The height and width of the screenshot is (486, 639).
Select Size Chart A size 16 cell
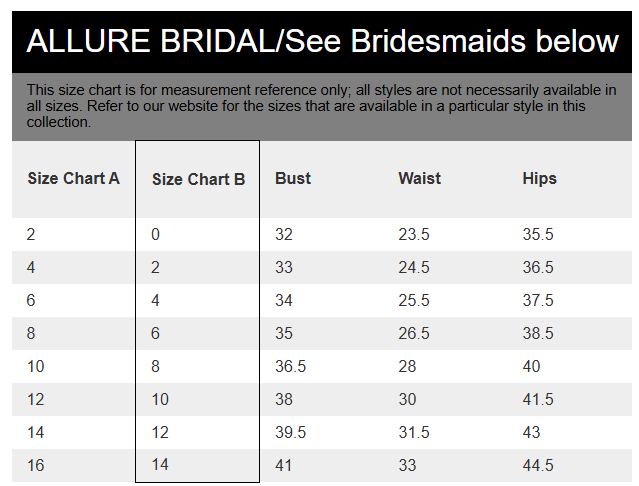[x=36, y=465]
